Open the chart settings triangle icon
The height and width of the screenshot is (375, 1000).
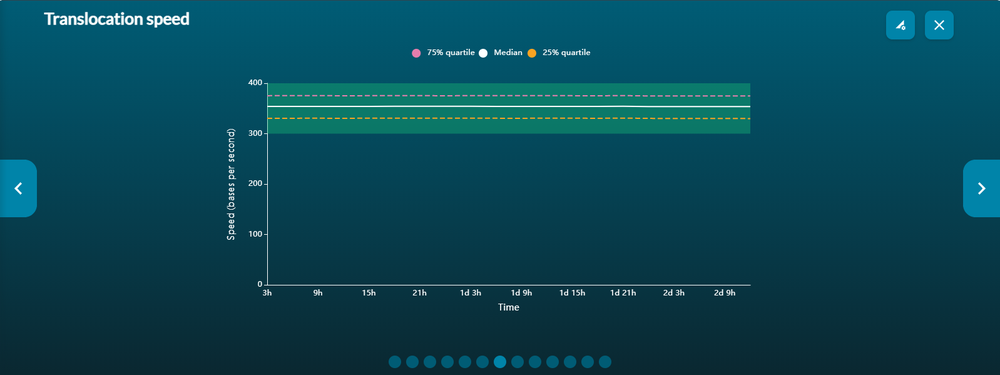pyautogui.click(x=900, y=25)
